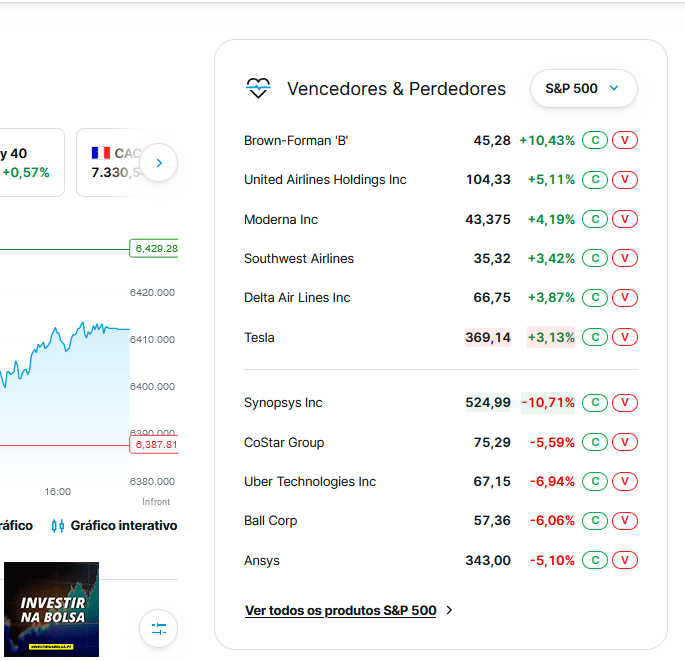
Task: Open Delta Air Lines Inc stock
Action: (297, 298)
